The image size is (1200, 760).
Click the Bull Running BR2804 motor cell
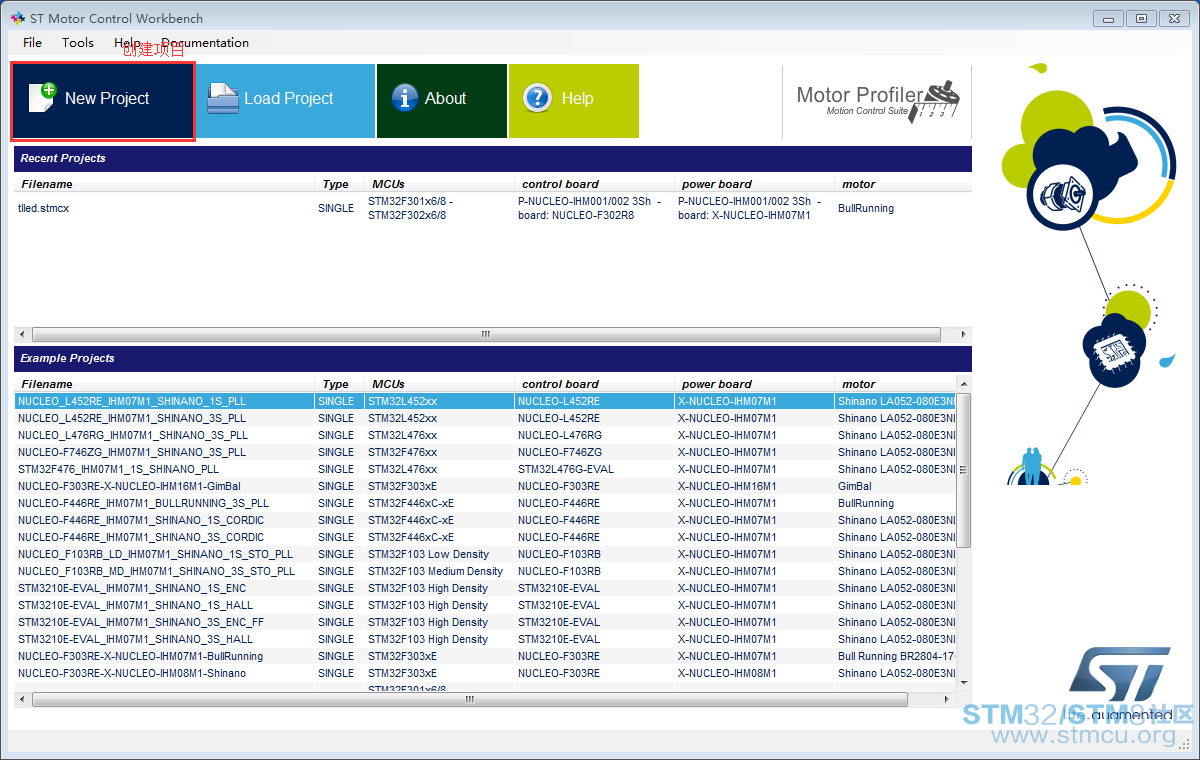(896, 656)
